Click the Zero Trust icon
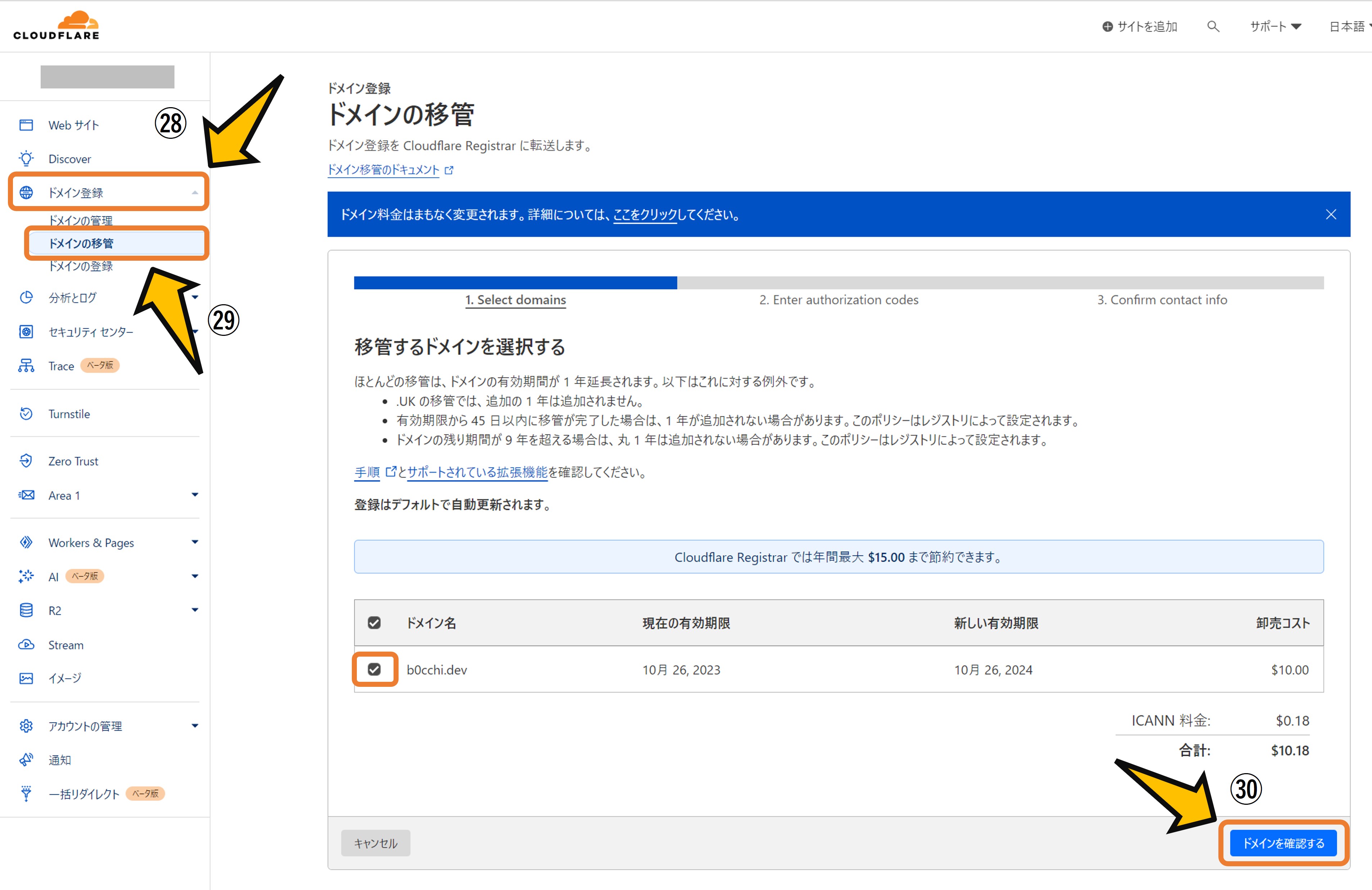 26,461
